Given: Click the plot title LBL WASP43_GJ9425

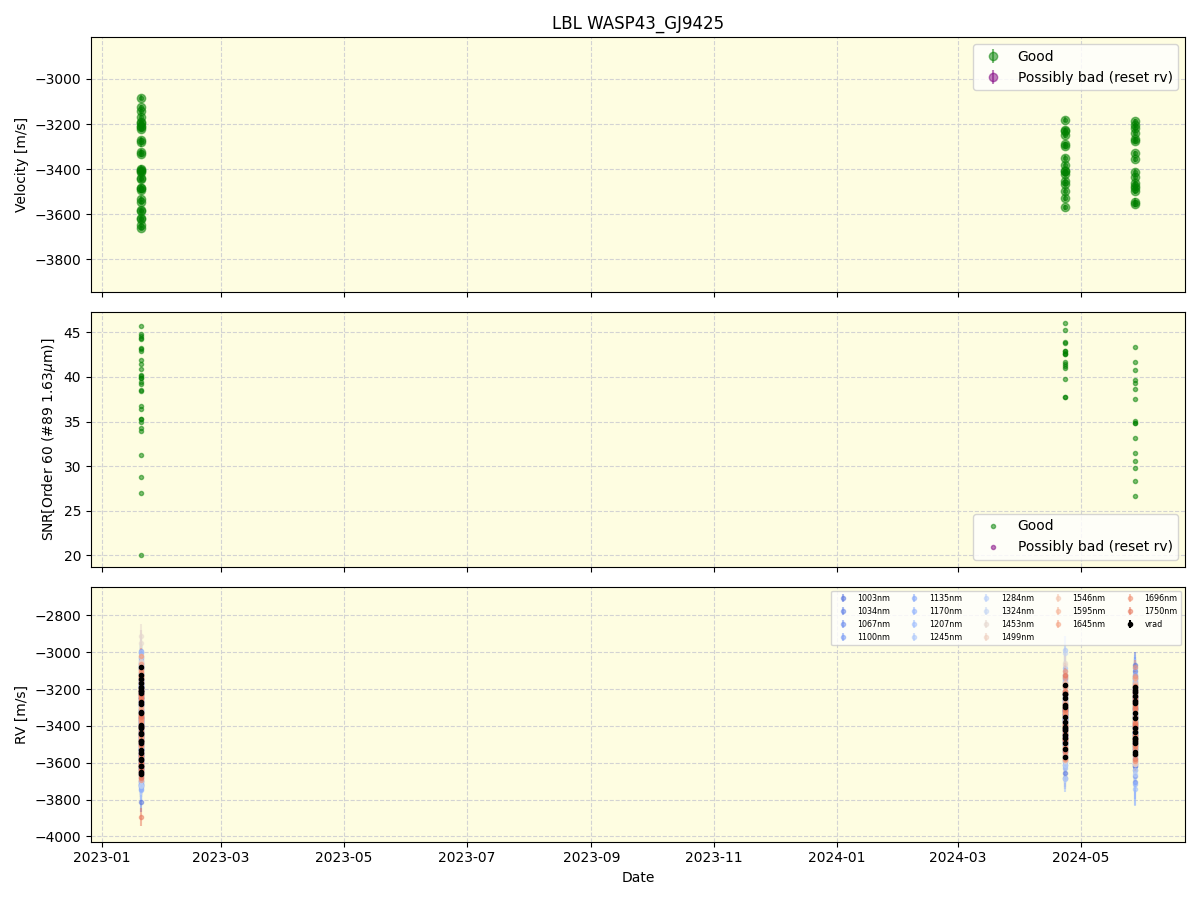Looking at the screenshot, I should point(638,23).
